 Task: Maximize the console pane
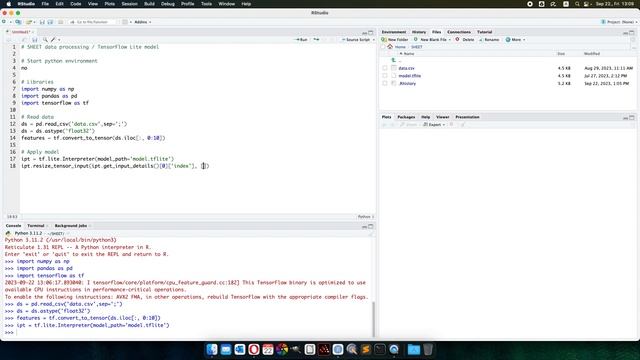pos(371,226)
